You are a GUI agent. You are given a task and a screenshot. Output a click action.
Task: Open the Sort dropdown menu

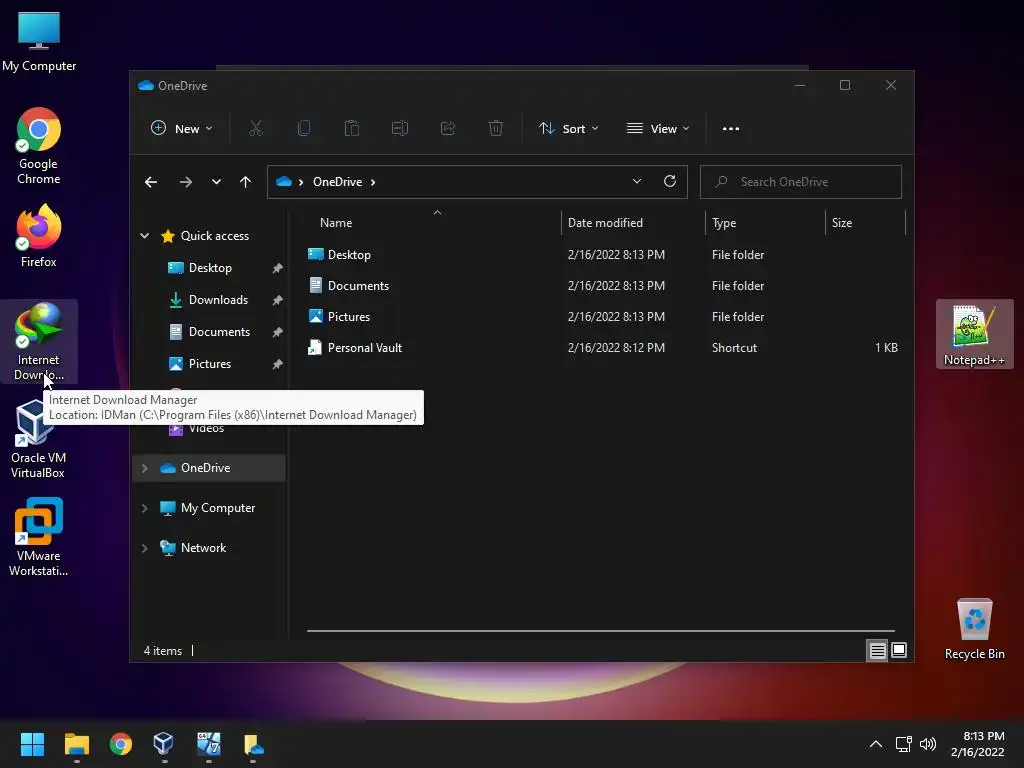tap(568, 129)
